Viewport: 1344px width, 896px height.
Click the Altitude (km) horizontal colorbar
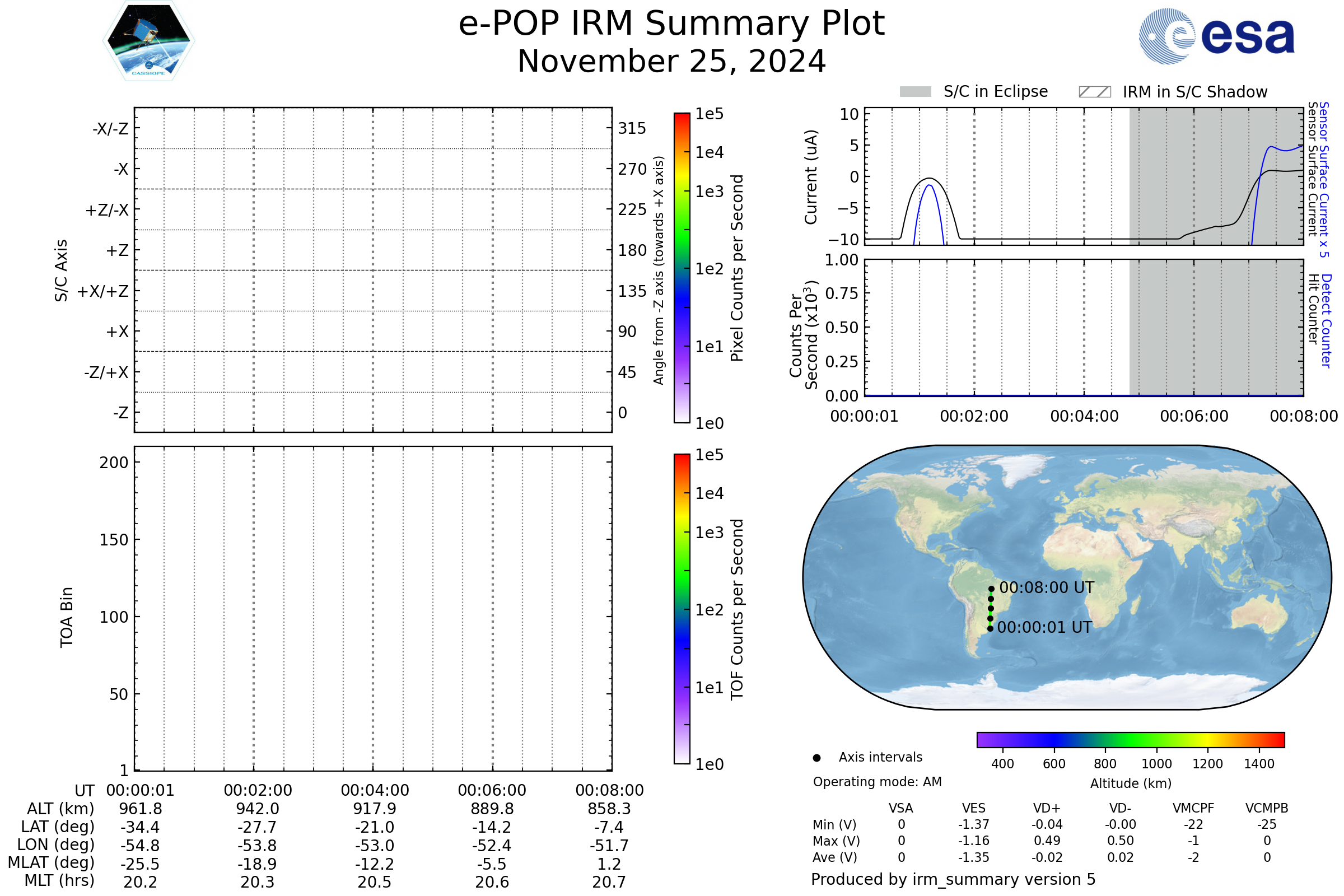pyautogui.click(x=1130, y=739)
